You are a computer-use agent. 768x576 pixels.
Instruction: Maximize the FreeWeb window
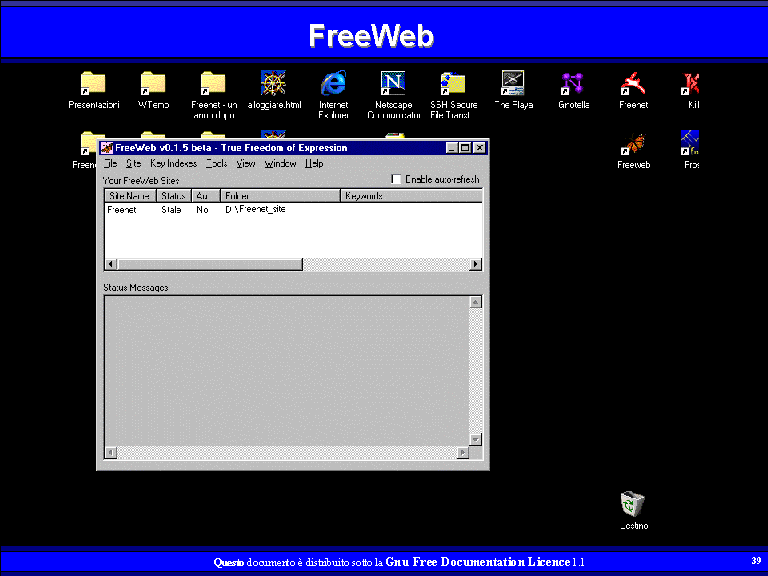pyautogui.click(x=464, y=147)
